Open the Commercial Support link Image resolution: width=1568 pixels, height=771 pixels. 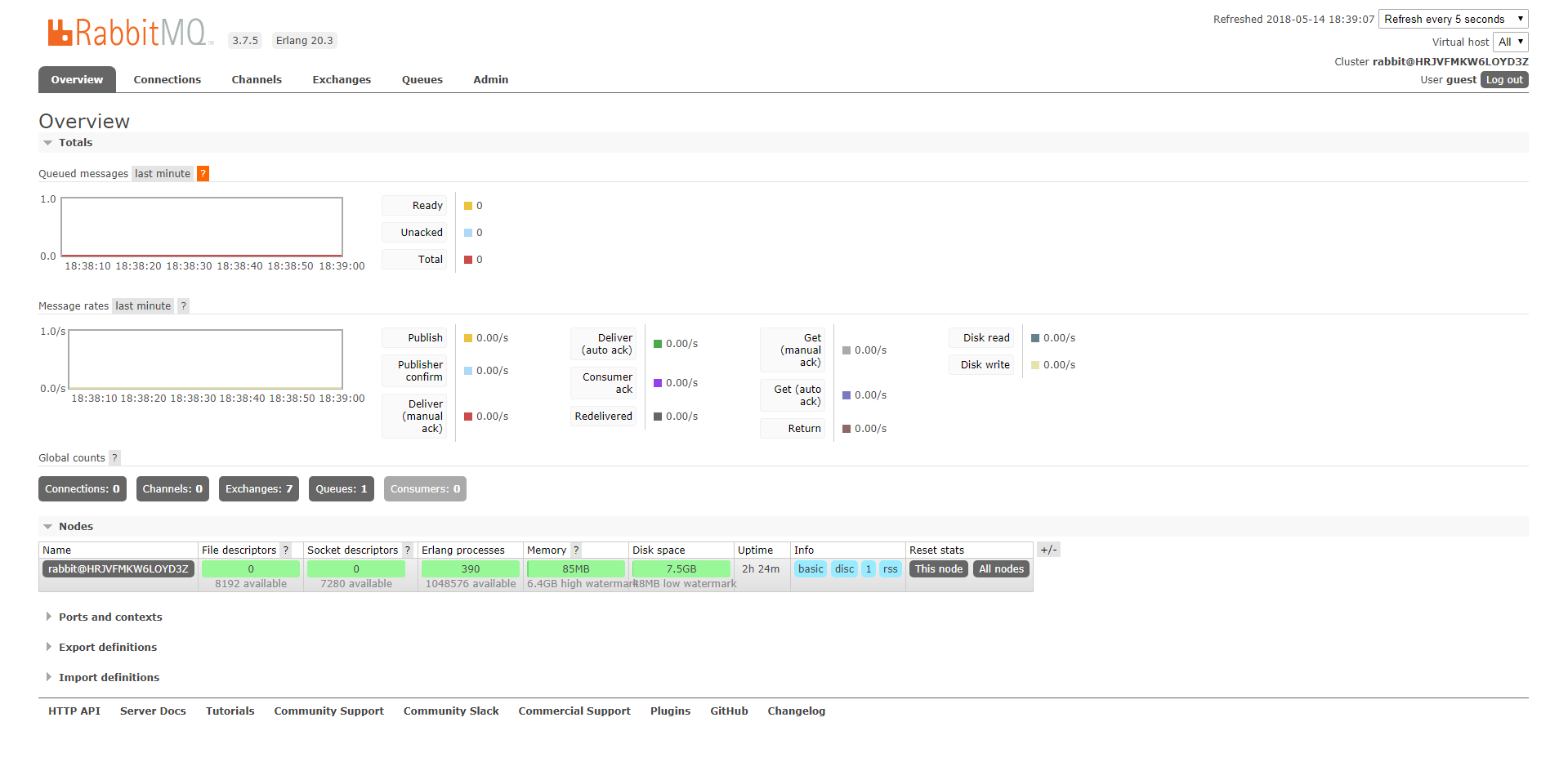[x=574, y=711]
